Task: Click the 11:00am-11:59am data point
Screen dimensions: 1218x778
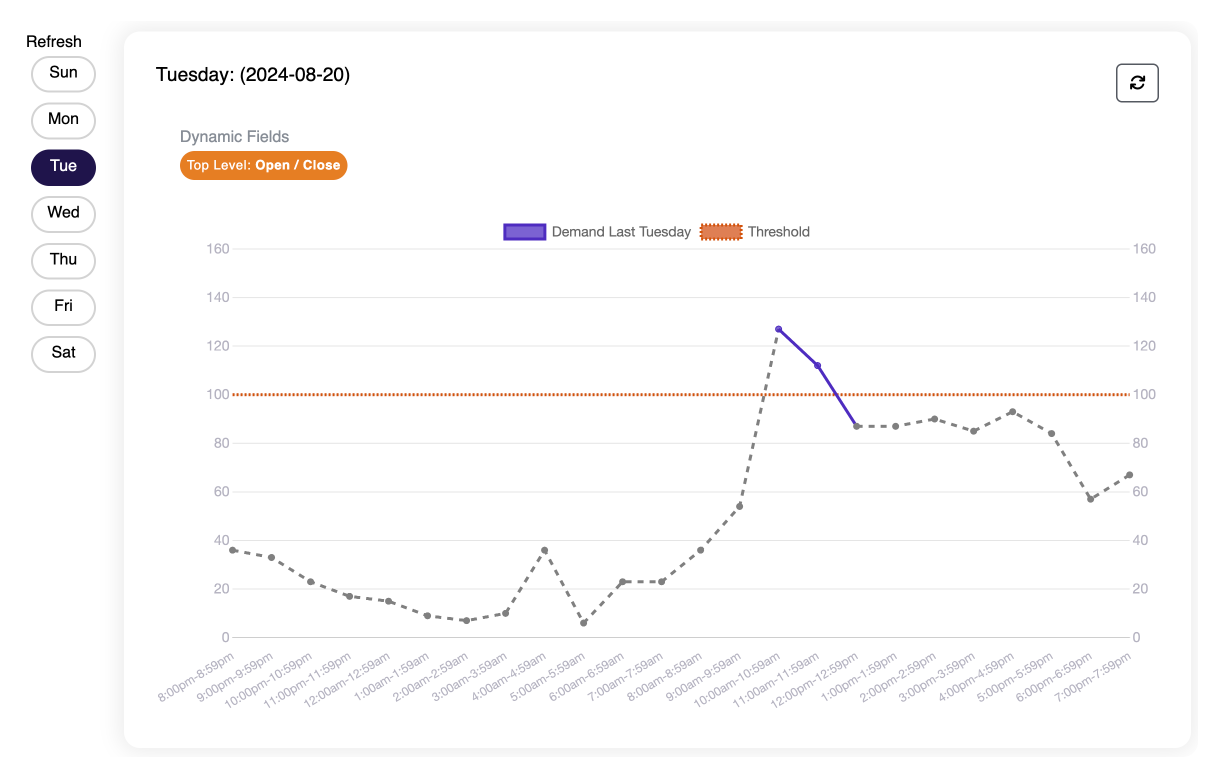Action: coord(817,365)
